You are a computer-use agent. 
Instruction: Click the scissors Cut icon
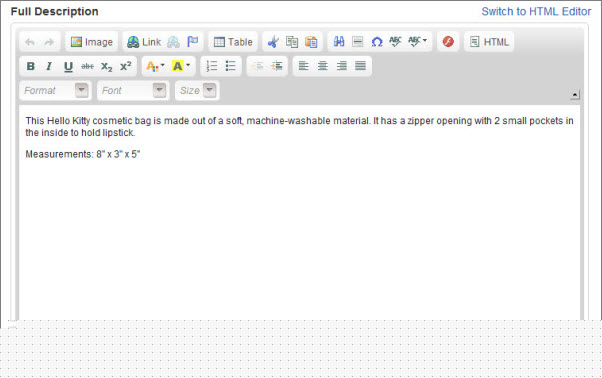[273, 42]
